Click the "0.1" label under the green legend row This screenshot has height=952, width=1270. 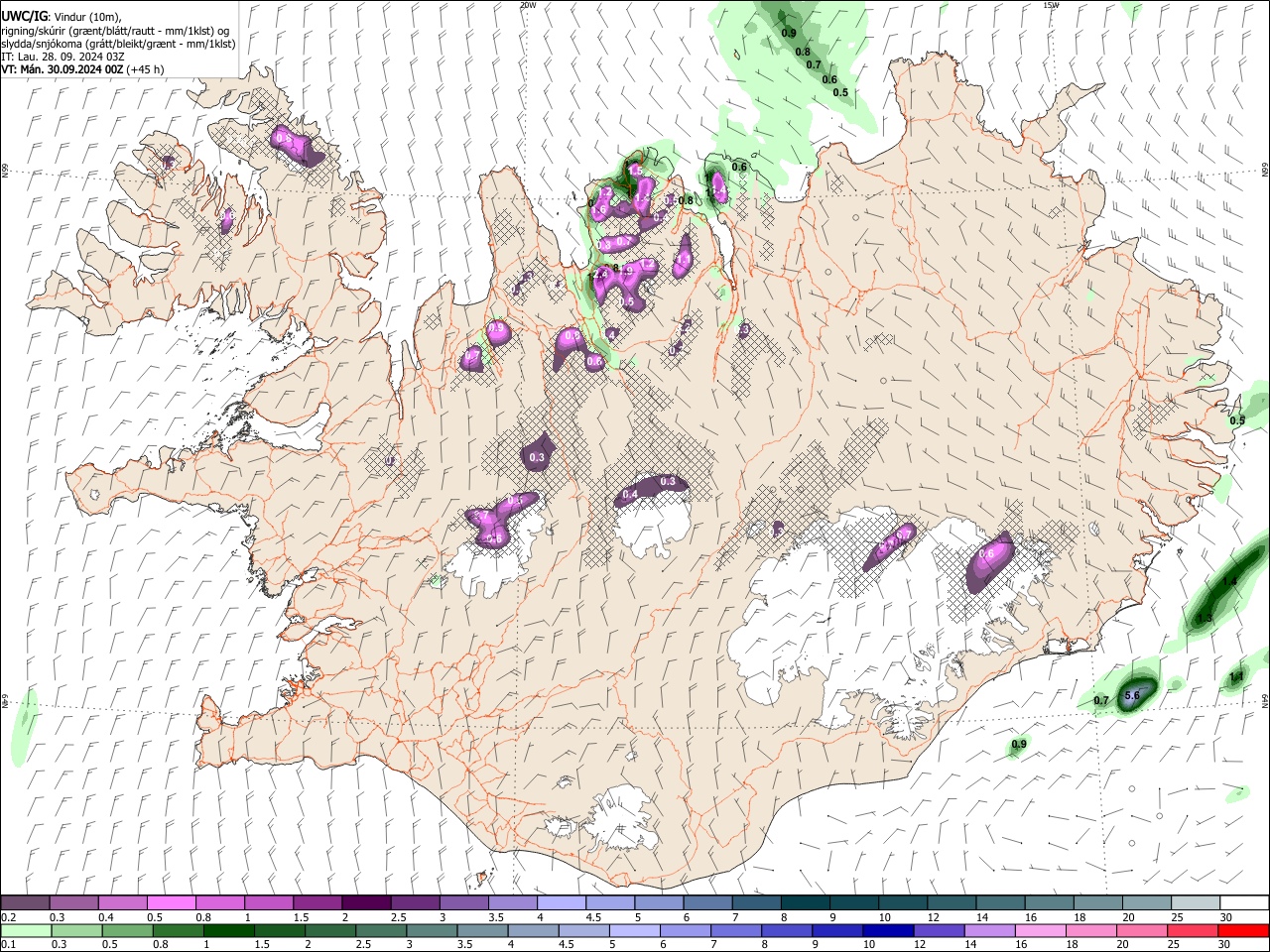[8, 944]
